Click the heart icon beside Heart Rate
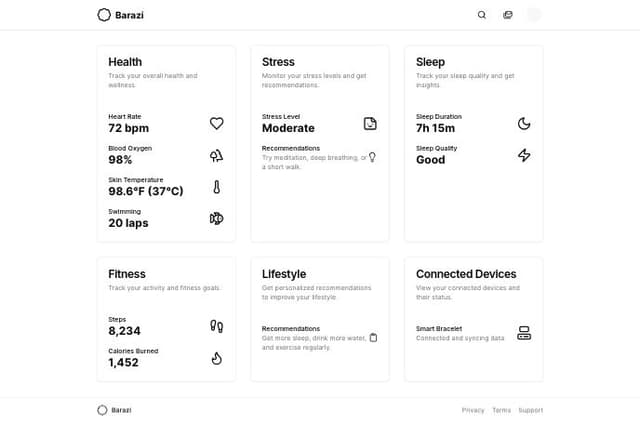Viewport: 640px width, 423px height. pos(216,124)
